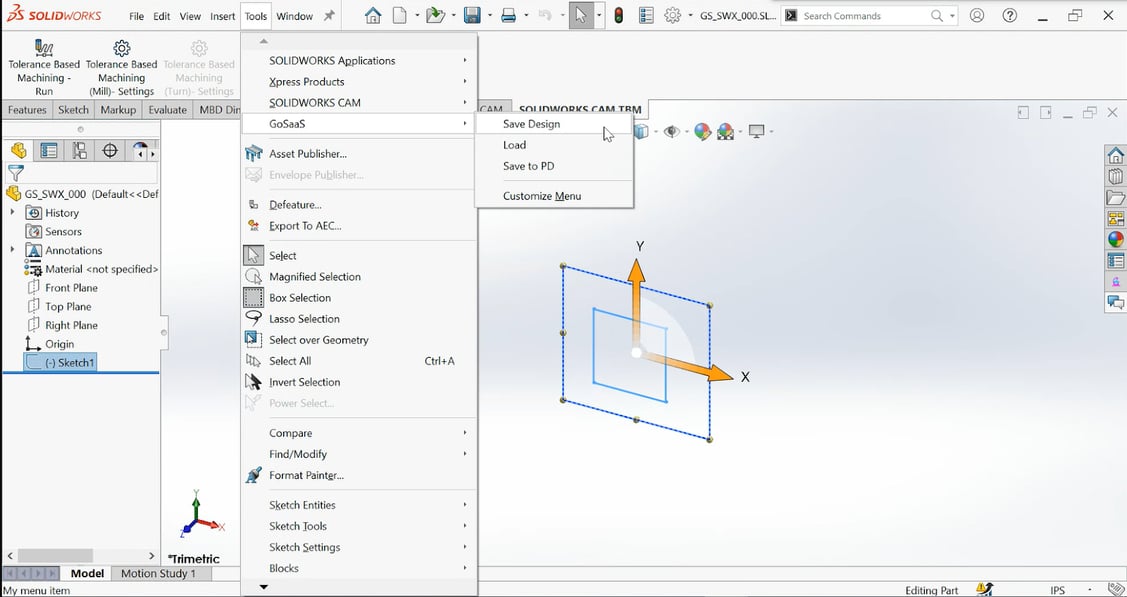Choose Save Design from GoSaaS submenu
Screen dimensions: 1127x597
pos(531,124)
